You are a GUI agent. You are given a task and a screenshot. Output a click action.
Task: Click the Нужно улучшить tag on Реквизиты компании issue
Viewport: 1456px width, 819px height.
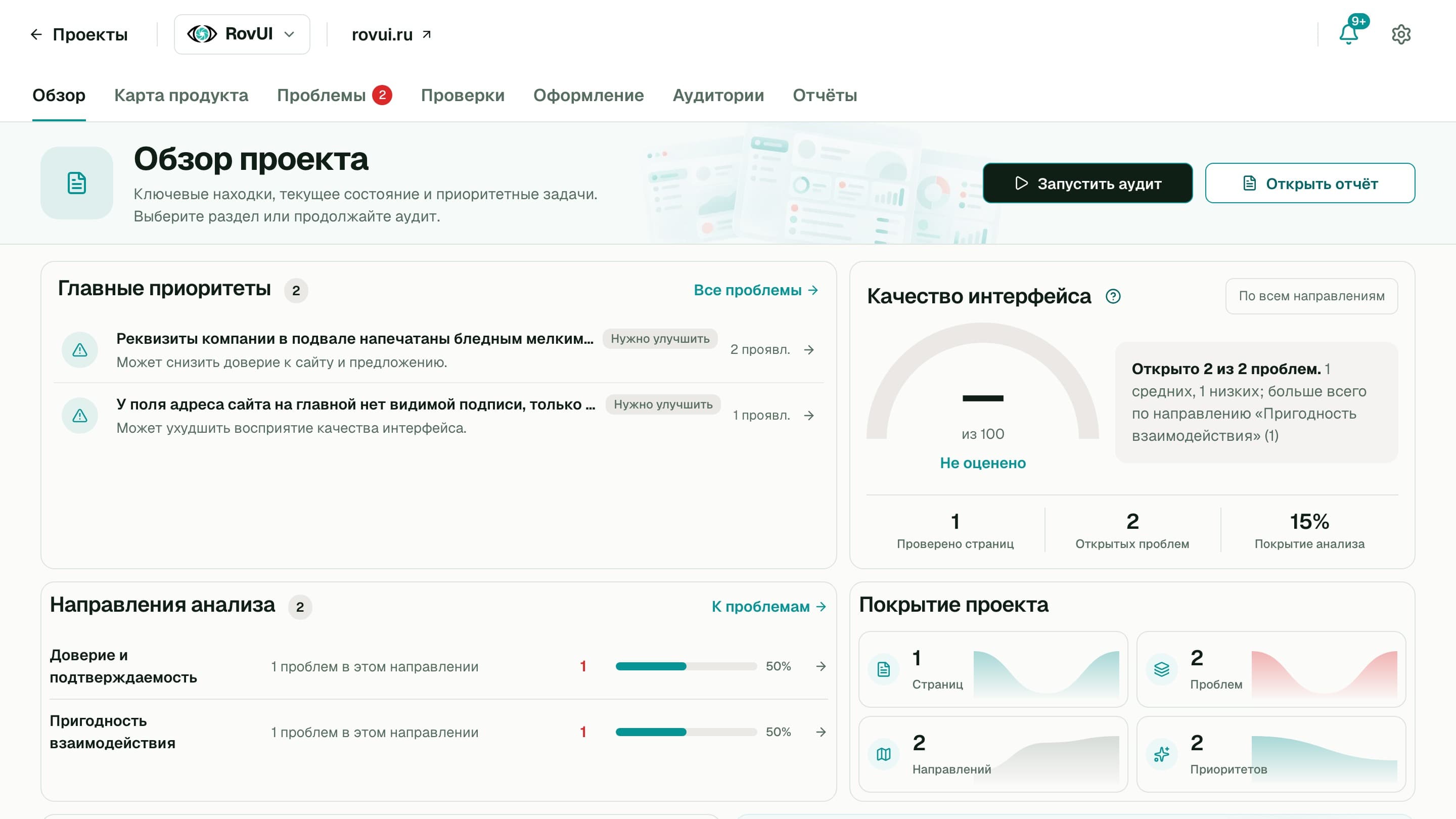(x=660, y=339)
